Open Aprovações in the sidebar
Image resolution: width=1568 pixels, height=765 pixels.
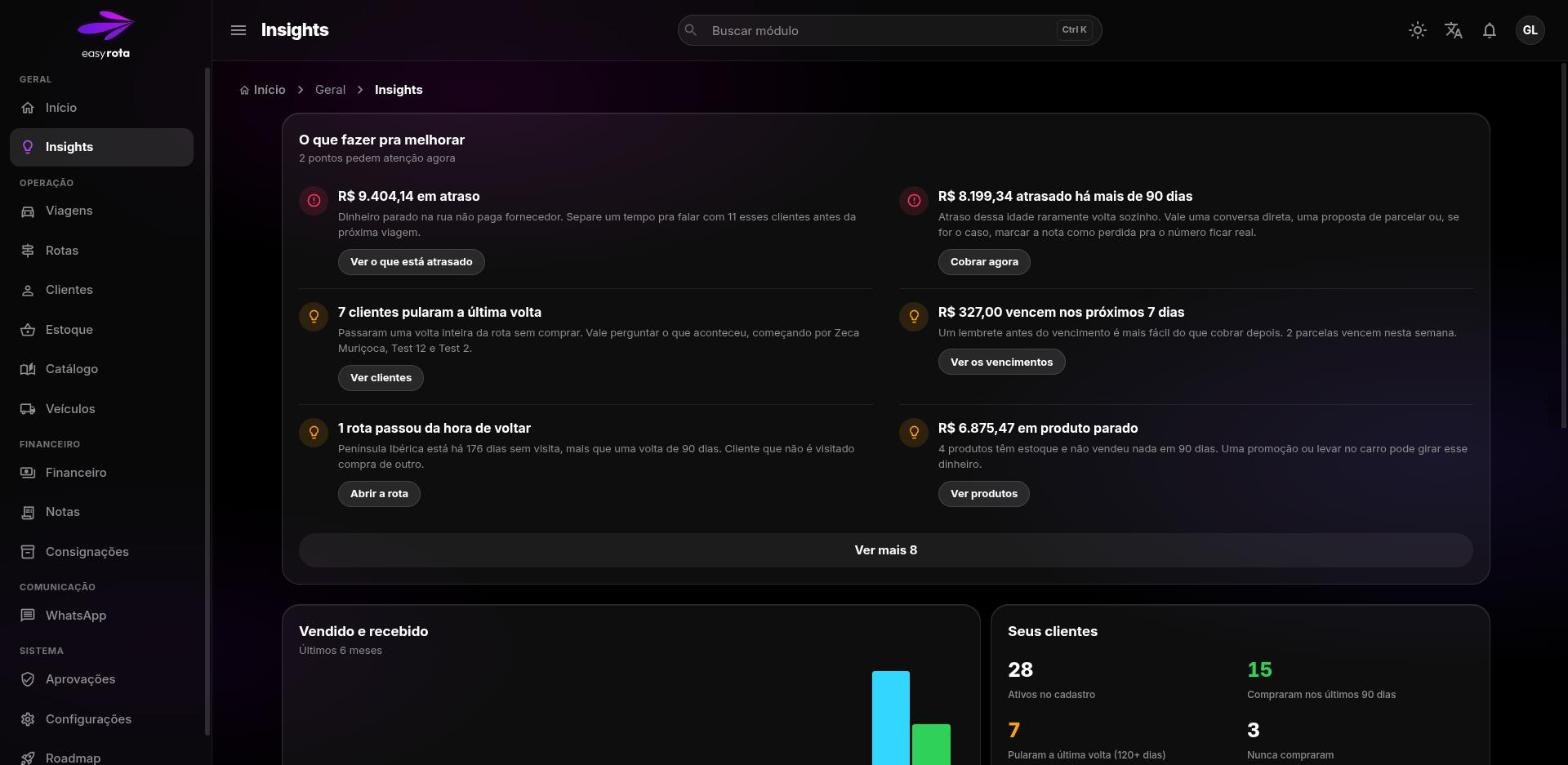[x=101, y=679]
